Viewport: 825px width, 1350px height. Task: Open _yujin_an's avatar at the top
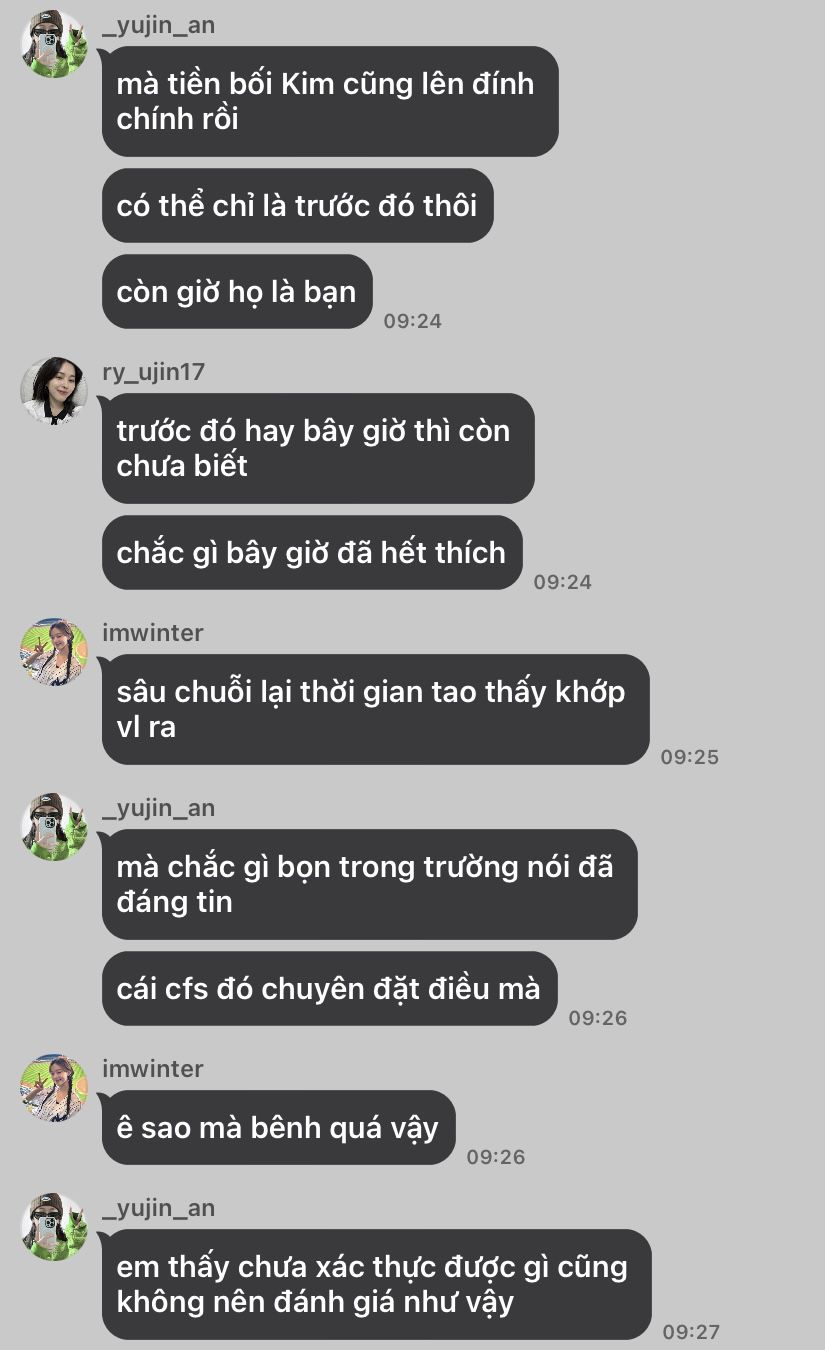tap(54, 44)
